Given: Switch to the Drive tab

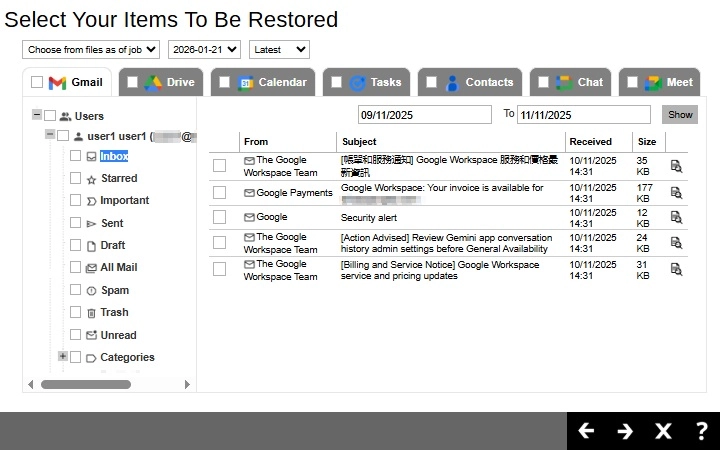Looking at the screenshot, I should tap(161, 82).
